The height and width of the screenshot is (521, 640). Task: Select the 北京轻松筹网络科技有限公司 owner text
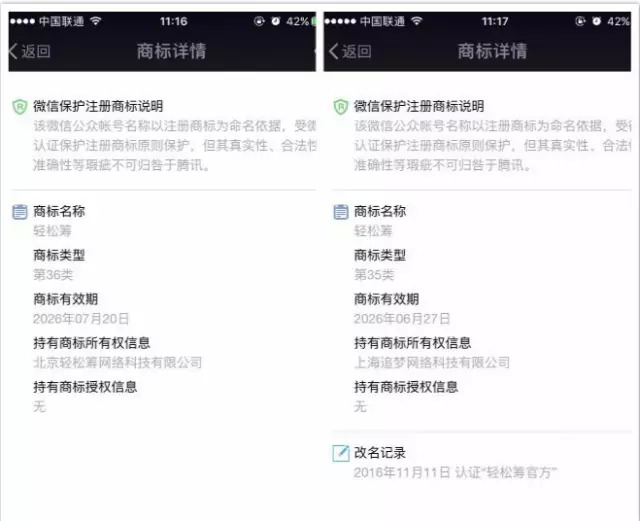118,362
